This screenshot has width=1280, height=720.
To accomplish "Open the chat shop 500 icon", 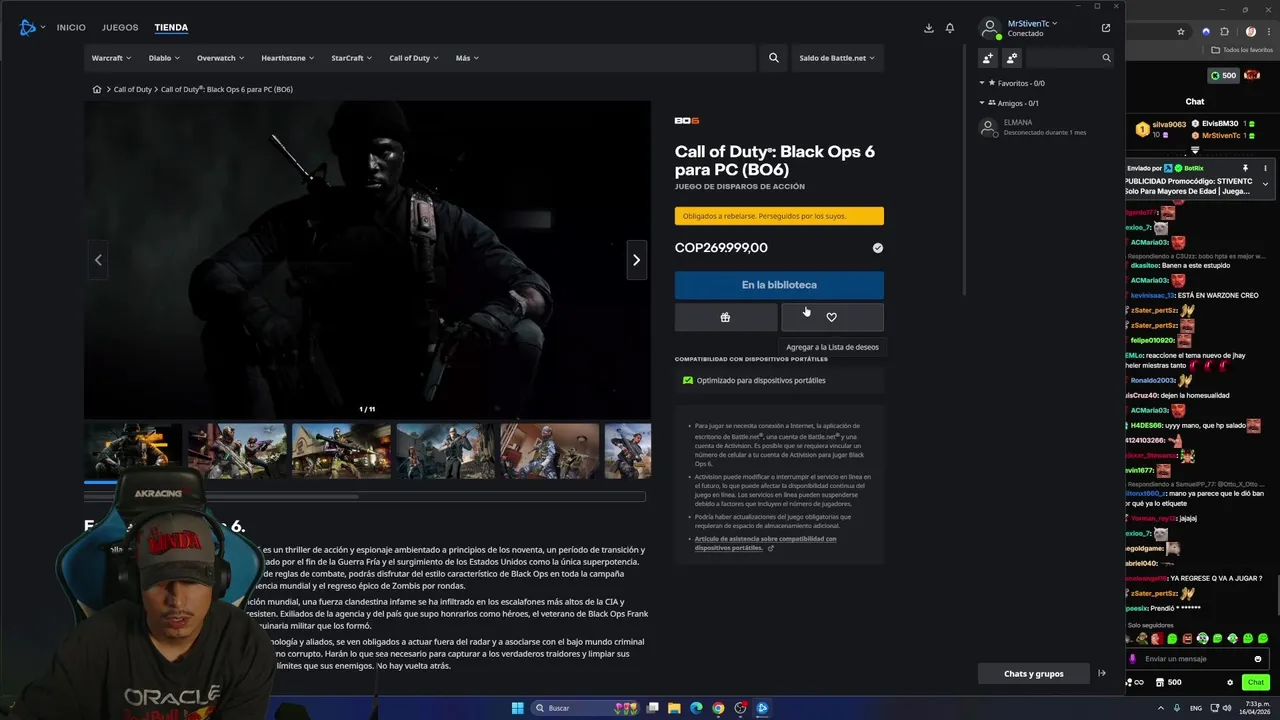I will coord(1167,682).
